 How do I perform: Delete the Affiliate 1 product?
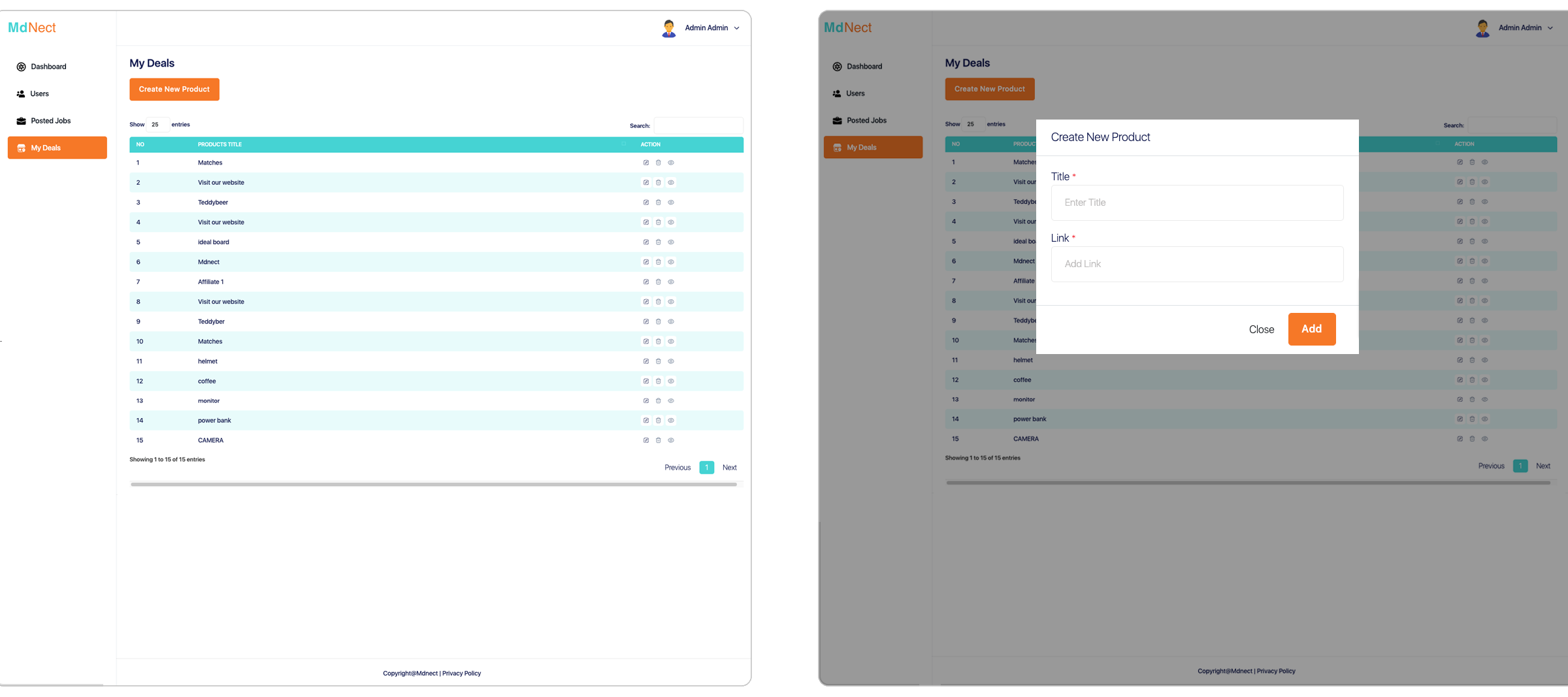tap(658, 282)
